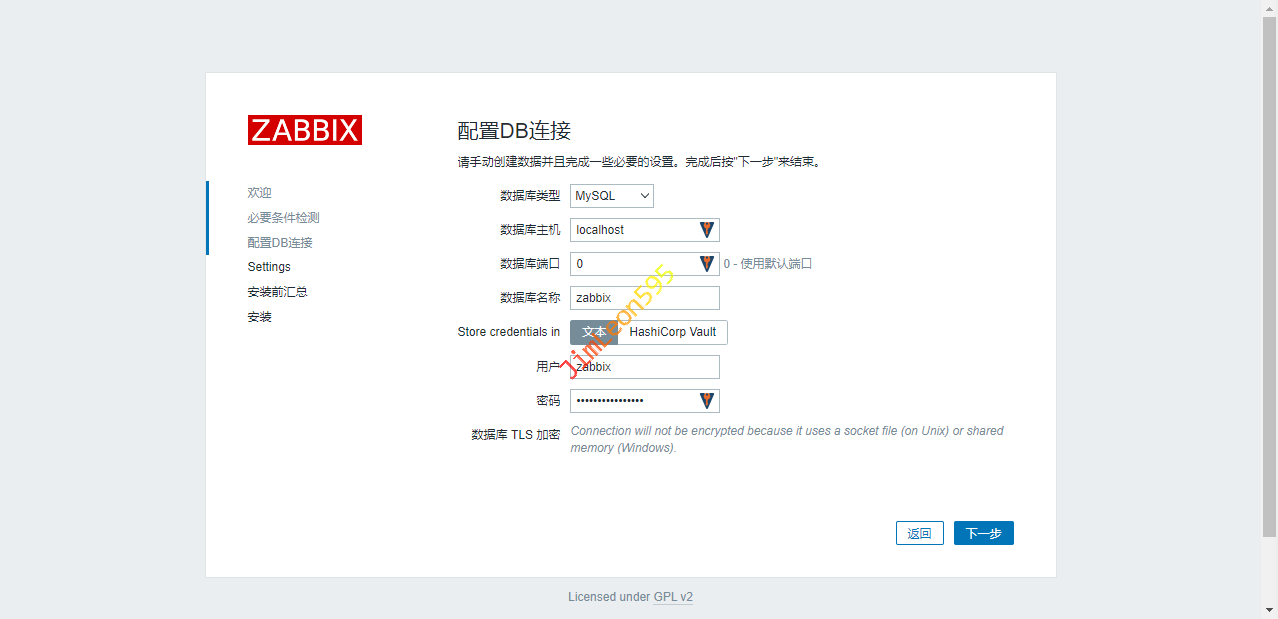
Task: Open the GPL v2 license link
Action: point(673,597)
